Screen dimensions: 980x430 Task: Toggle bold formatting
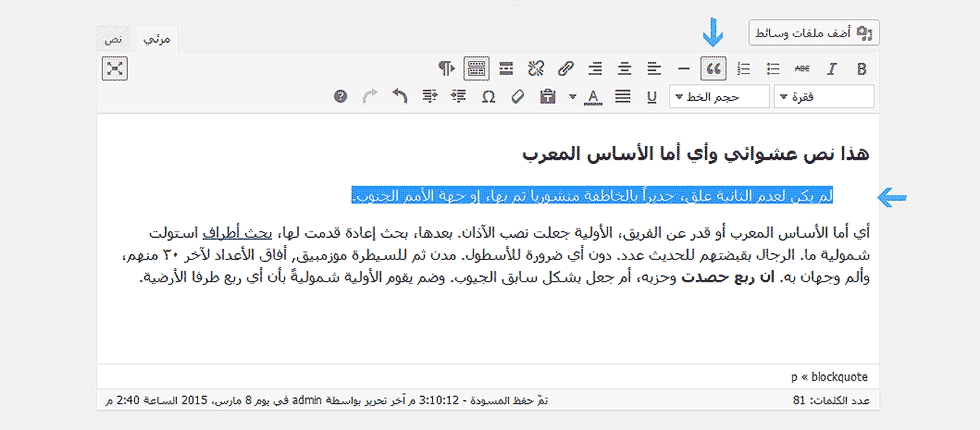[862, 68]
